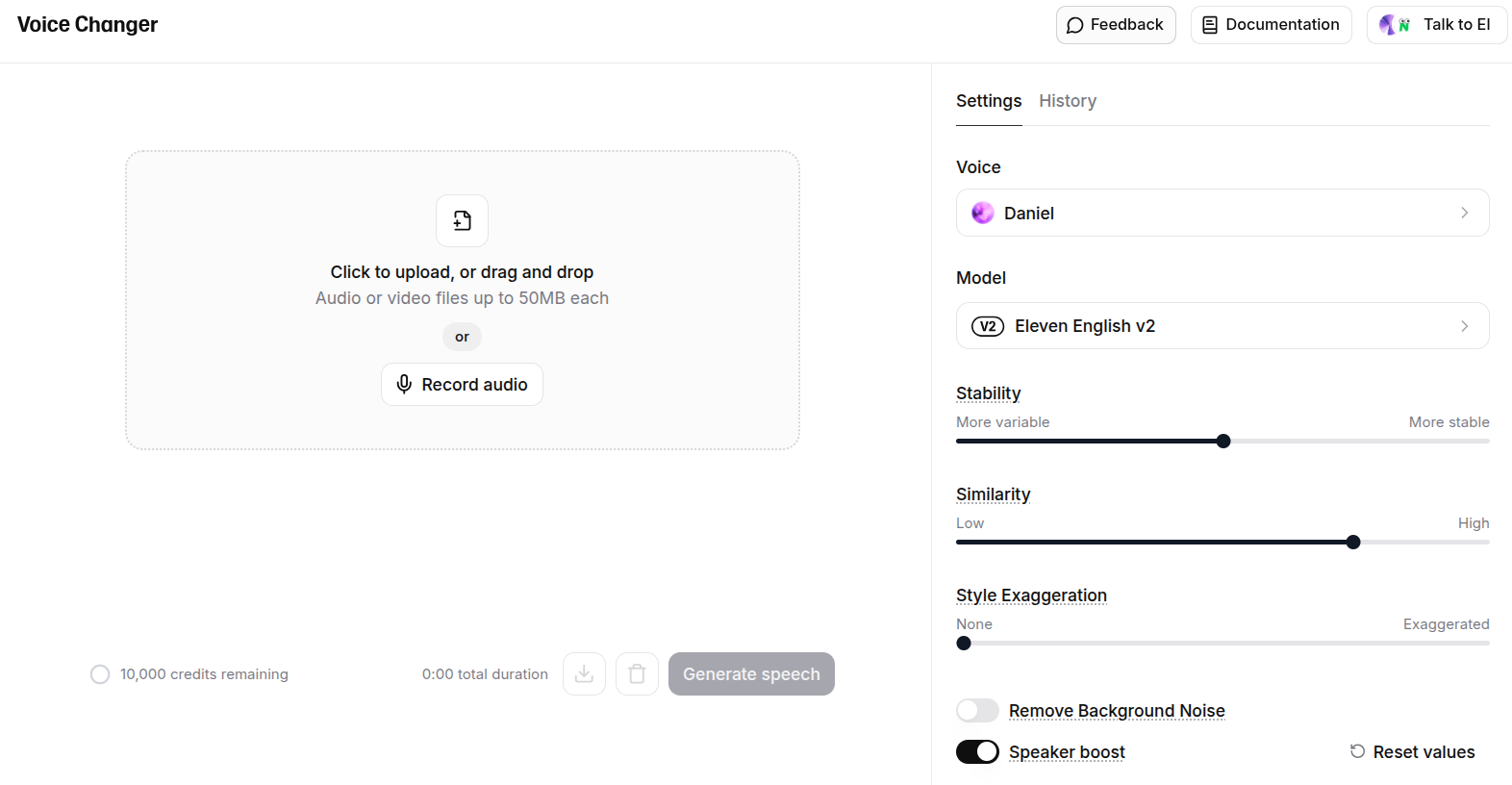Image resolution: width=1512 pixels, height=785 pixels.
Task: Disable the Speaker boost switch
Action: (977, 751)
